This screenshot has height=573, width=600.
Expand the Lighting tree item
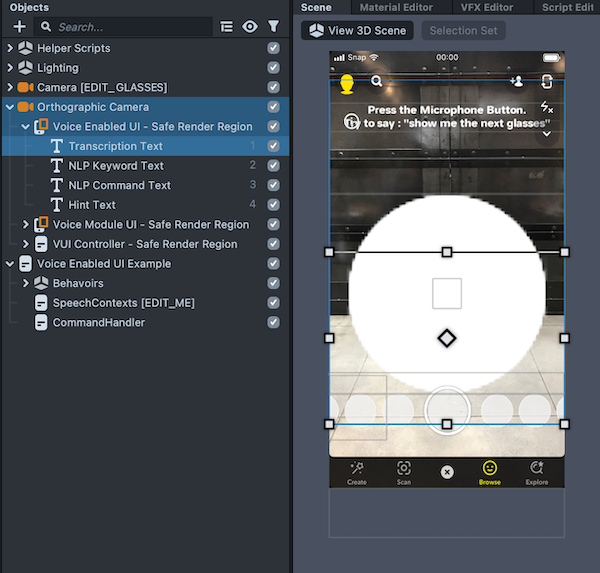click(11, 68)
